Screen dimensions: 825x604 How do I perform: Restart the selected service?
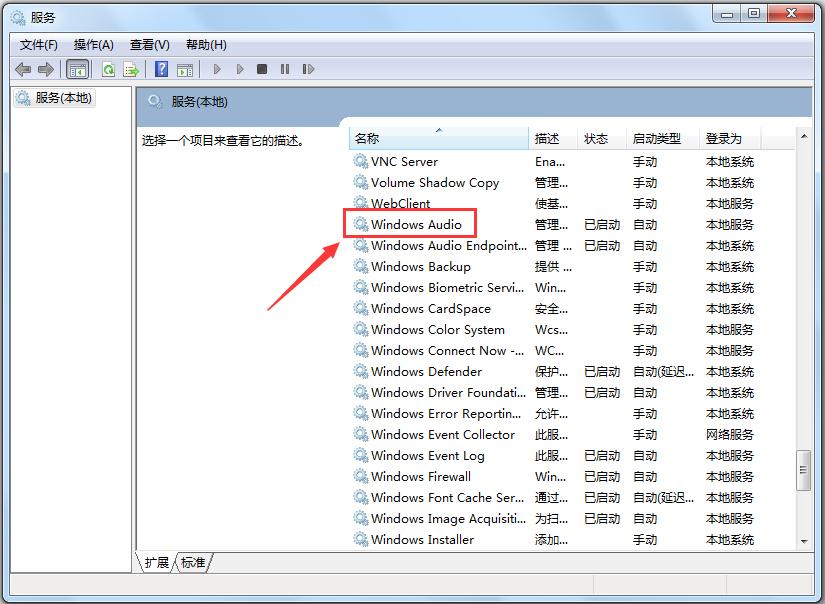[x=308, y=68]
